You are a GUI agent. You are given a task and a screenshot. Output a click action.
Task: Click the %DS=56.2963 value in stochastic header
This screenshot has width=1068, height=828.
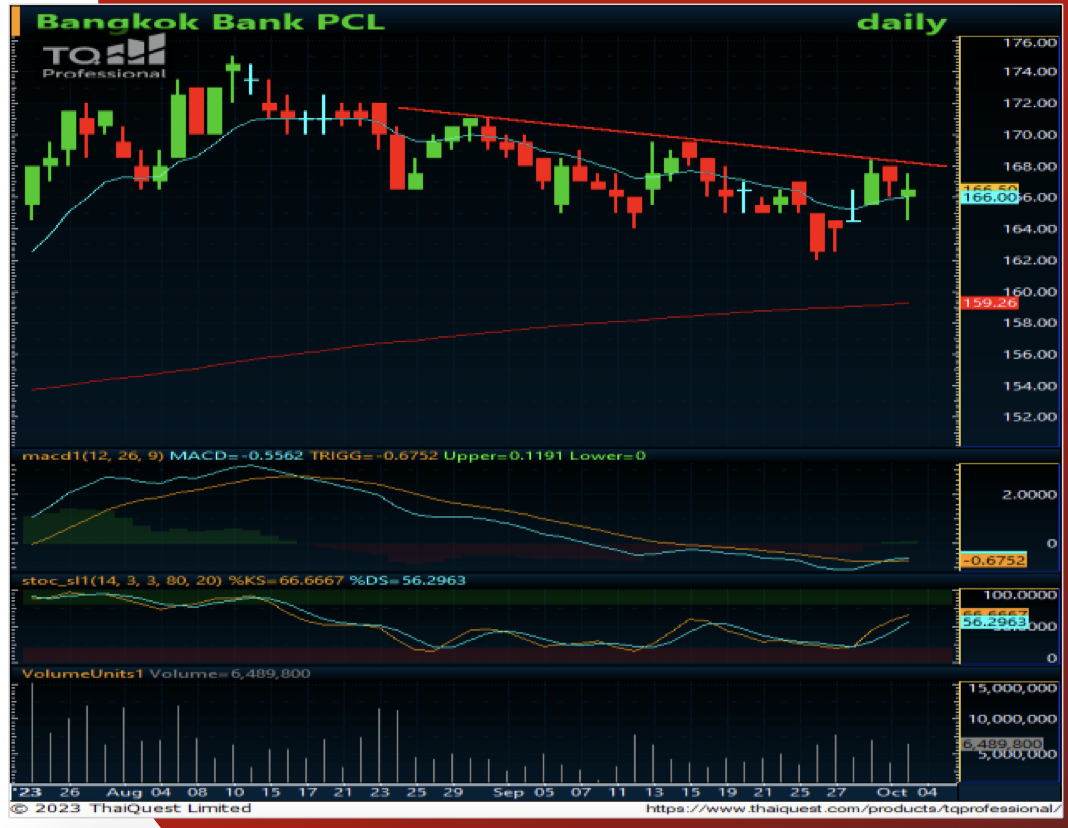coord(407,581)
